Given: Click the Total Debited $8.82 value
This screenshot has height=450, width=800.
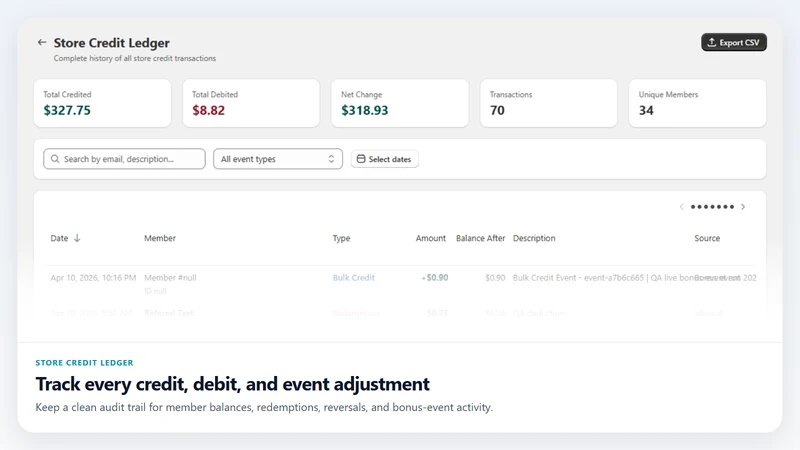Looking at the screenshot, I should click(209, 110).
